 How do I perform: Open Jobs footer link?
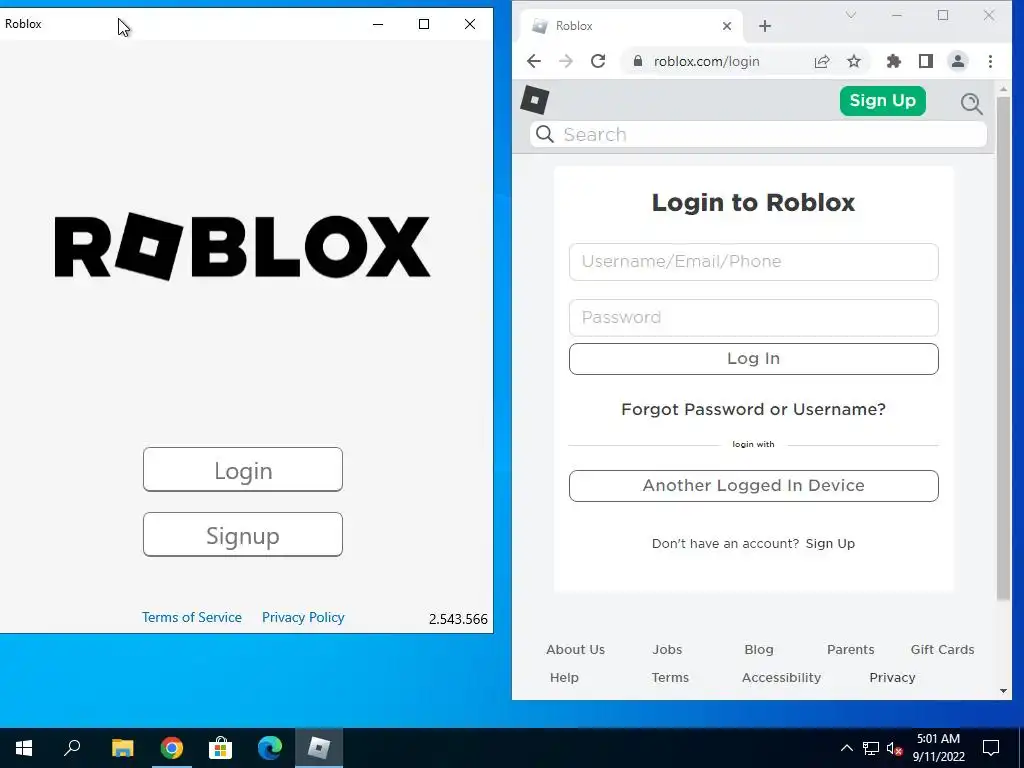coord(667,650)
